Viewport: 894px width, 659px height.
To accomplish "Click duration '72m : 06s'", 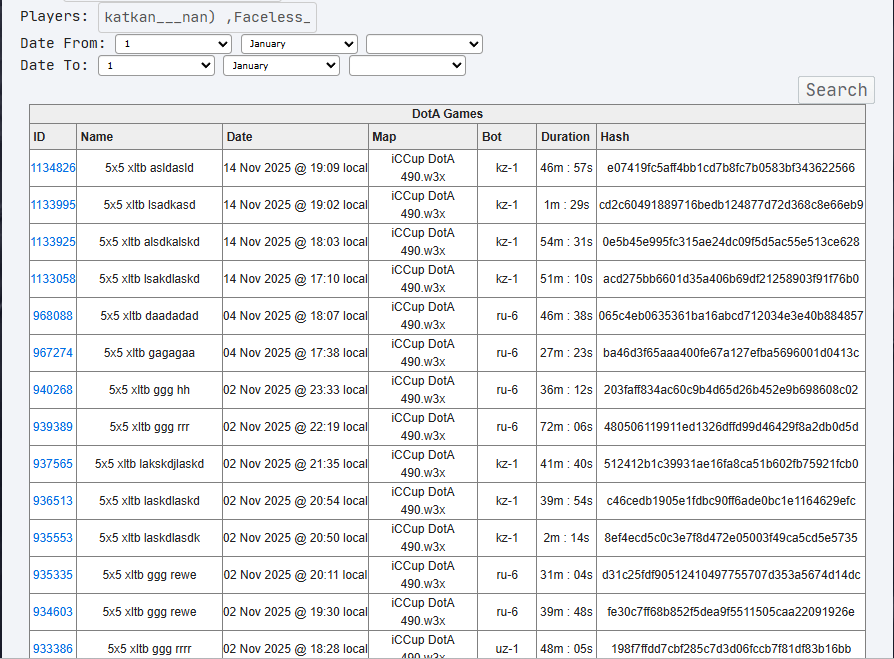I will pos(566,427).
